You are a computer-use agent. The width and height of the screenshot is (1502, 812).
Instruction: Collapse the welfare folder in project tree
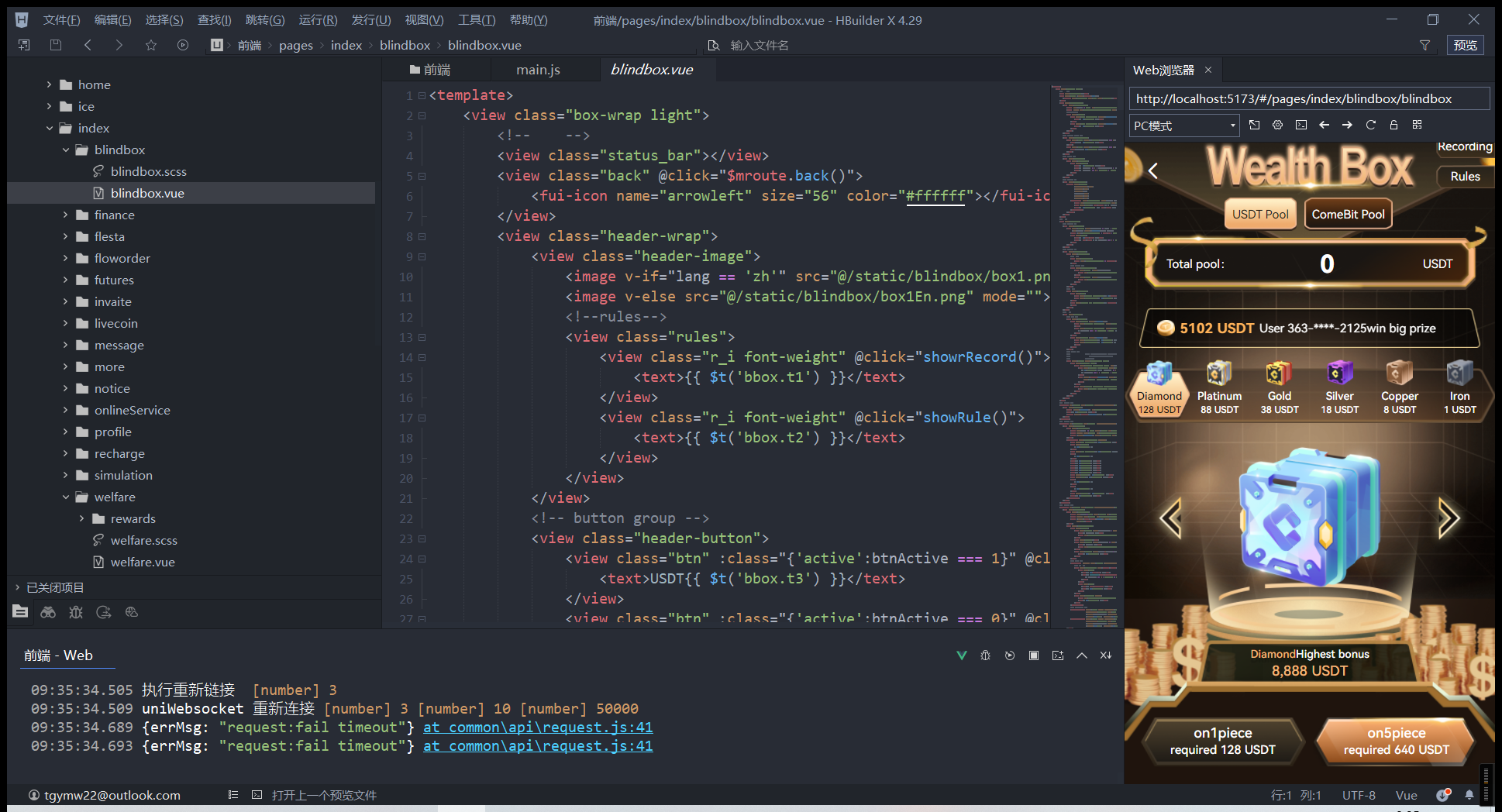[x=66, y=497]
